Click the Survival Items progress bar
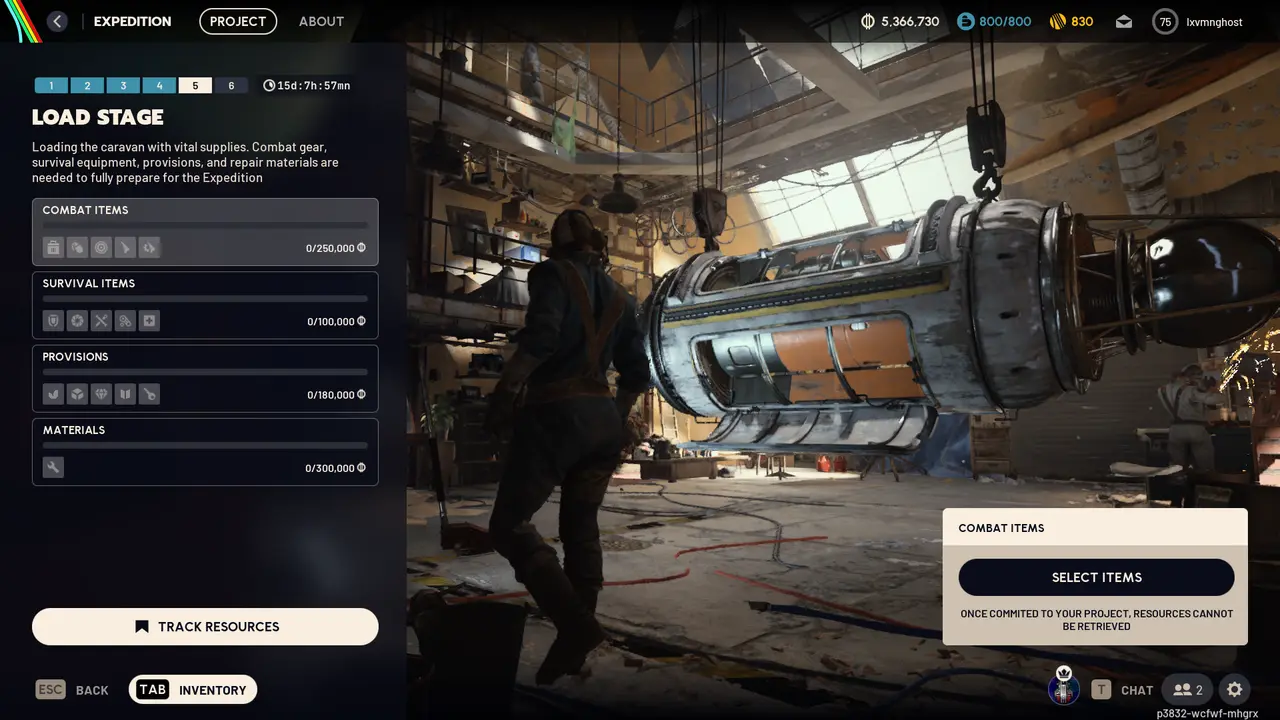Viewport: 1280px width, 720px height. 205,299
